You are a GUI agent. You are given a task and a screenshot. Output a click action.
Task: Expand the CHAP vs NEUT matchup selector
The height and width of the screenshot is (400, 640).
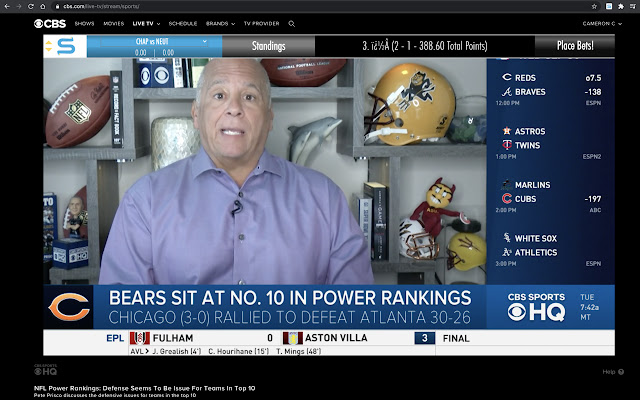point(155,42)
